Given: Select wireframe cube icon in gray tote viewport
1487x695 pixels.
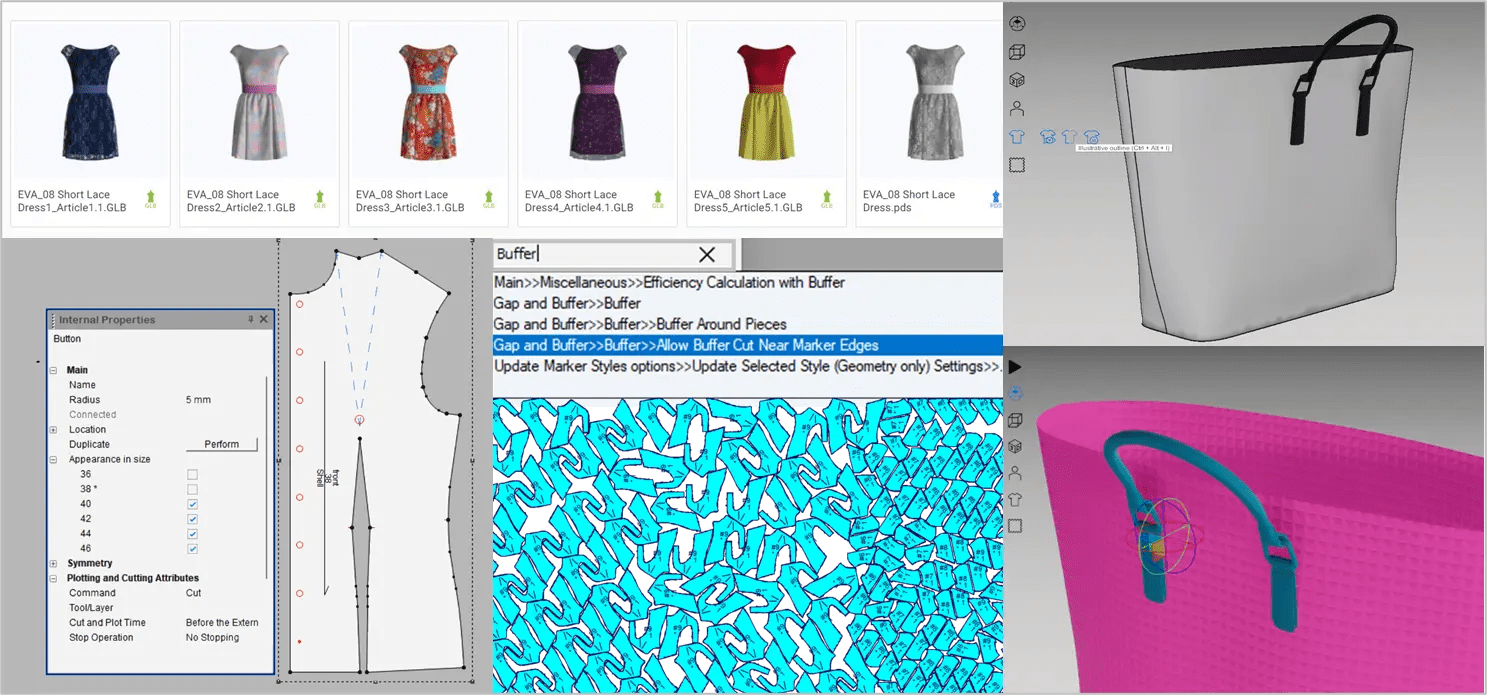Looking at the screenshot, I should pos(1017,52).
